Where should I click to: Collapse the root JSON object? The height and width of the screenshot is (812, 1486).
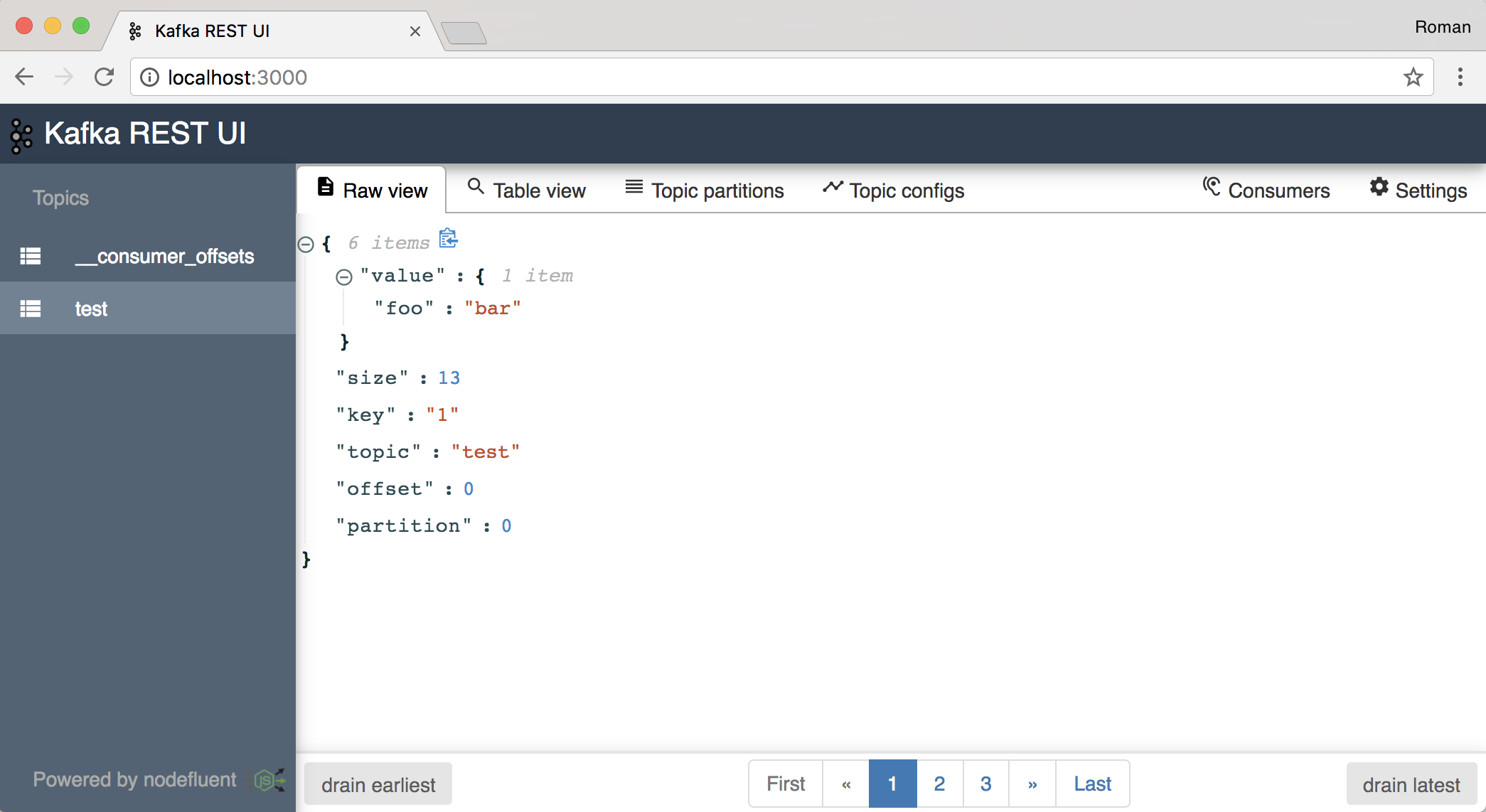coord(306,245)
